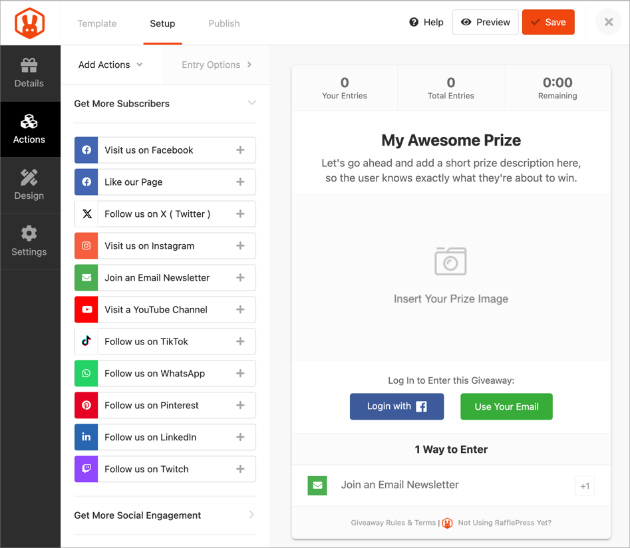This screenshot has height=548, width=630.
Task: Click the RafflePress rabbit logo
Action: pos(29,23)
